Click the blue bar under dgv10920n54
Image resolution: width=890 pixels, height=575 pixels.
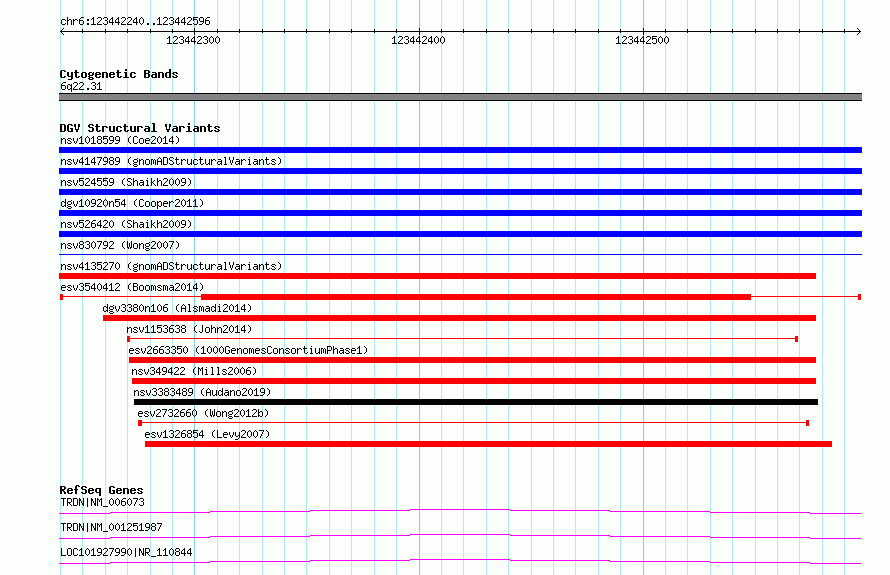(460, 213)
